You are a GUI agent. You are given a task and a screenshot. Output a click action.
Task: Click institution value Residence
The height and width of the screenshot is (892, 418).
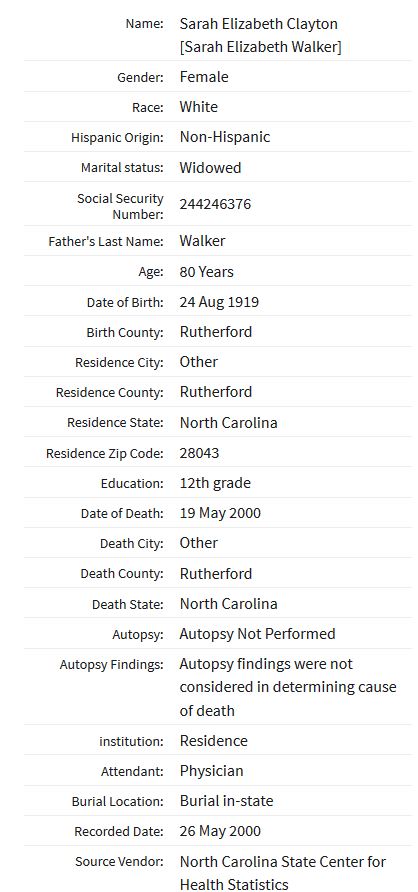pos(214,741)
